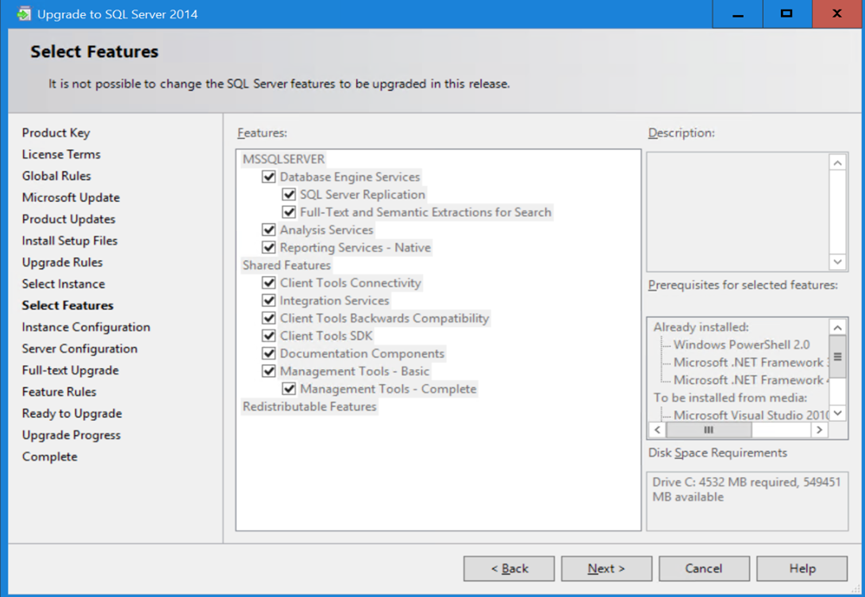Select the Install Setup Files step

70,241
